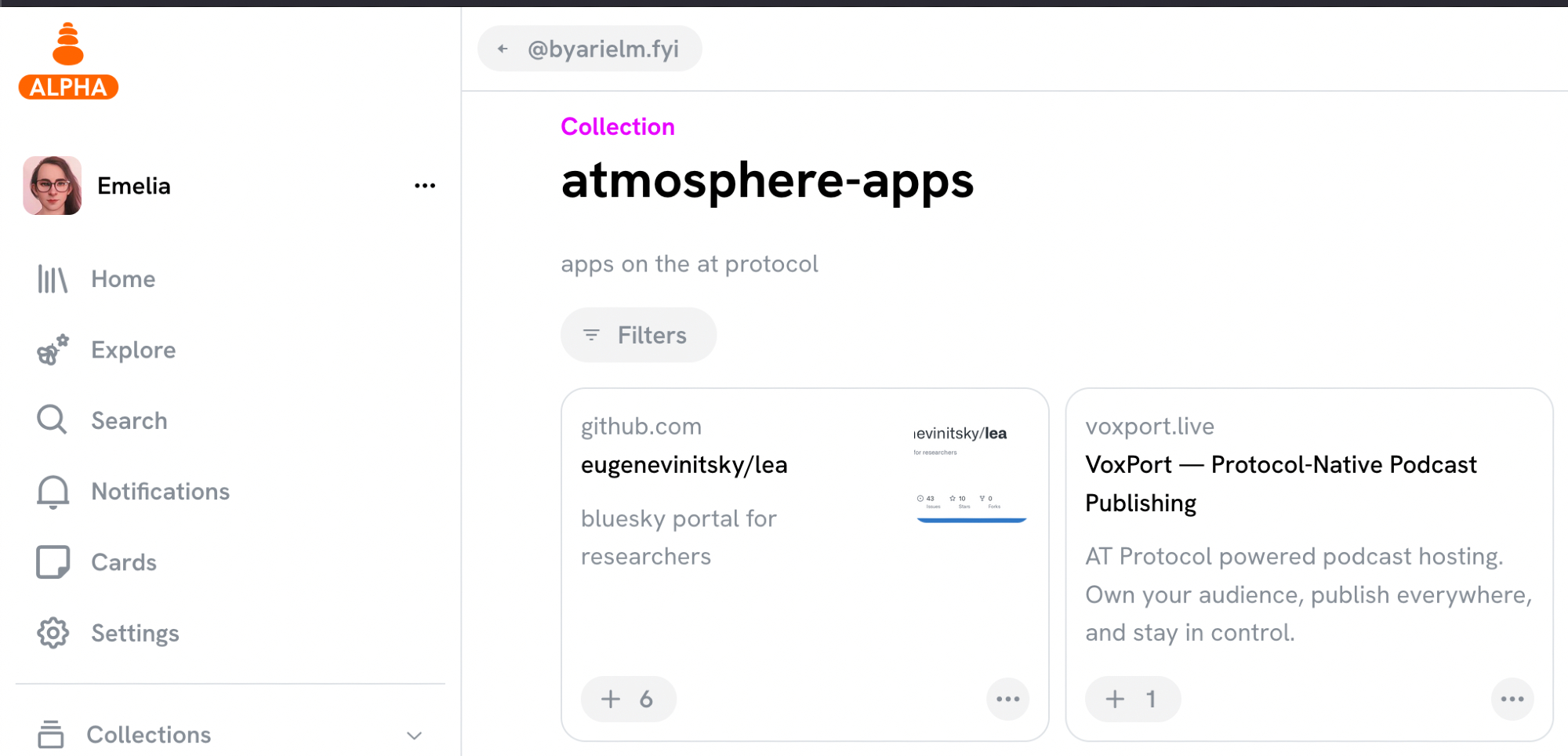The width and height of the screenshot is (1568, 756).
Task: Click the Collections stack icon
Action: [51, 735]
